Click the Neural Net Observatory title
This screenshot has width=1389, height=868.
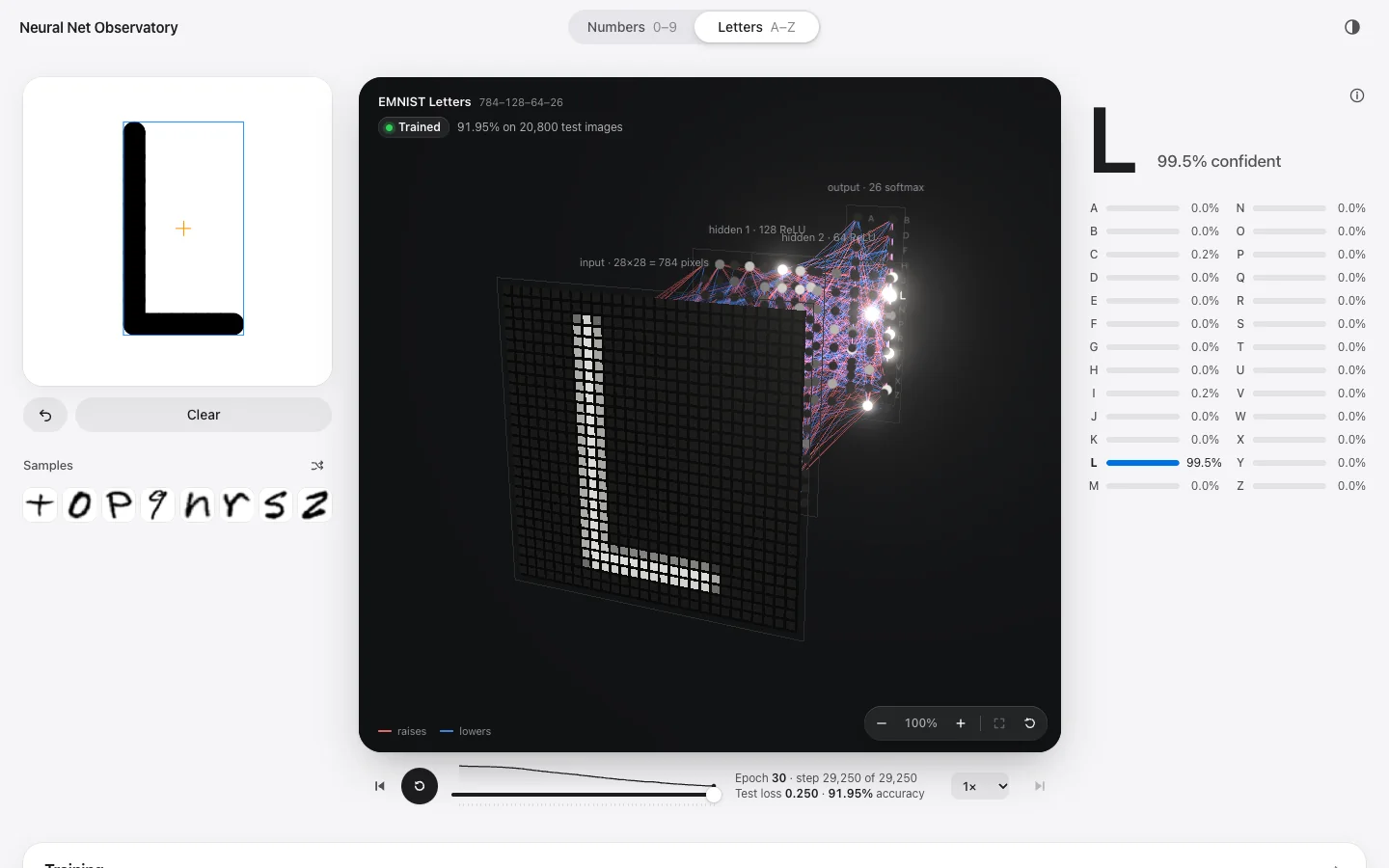tap(98, 28)
